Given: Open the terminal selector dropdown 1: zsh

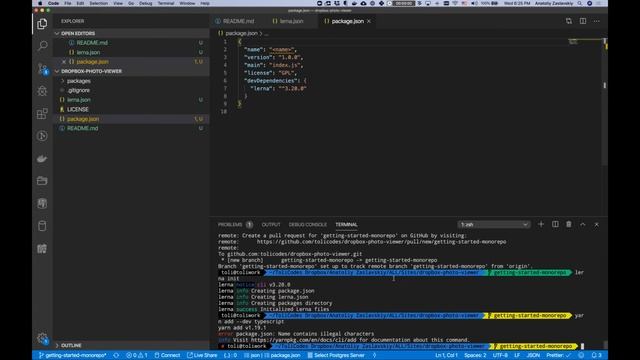Looking at the screenshot, I should [494, 224].
